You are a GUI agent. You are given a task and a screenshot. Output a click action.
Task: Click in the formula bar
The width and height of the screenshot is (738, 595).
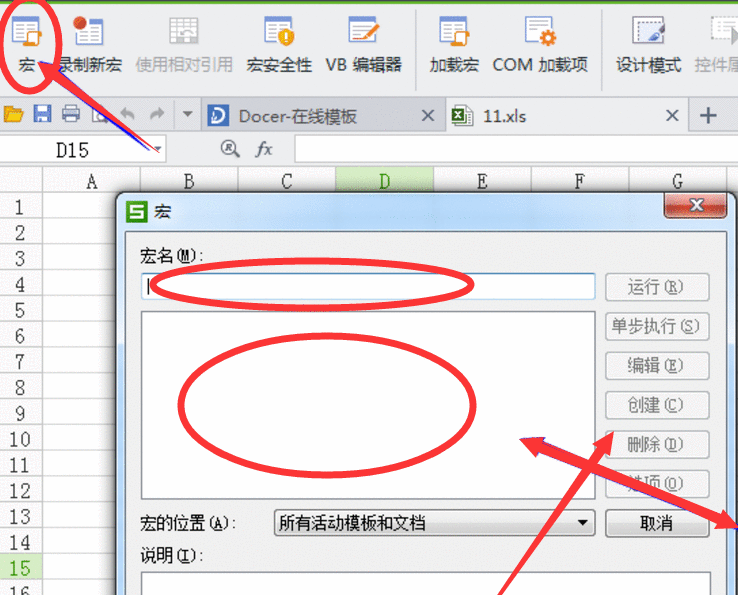pos(516,149)
